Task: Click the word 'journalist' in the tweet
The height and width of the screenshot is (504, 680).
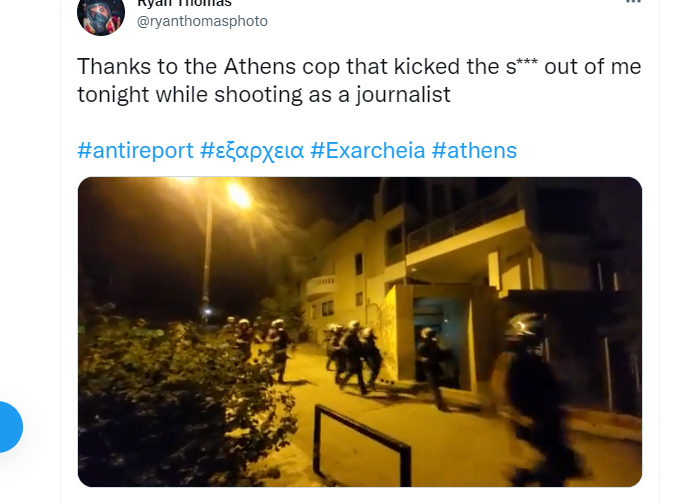Action: click(403, 95)
